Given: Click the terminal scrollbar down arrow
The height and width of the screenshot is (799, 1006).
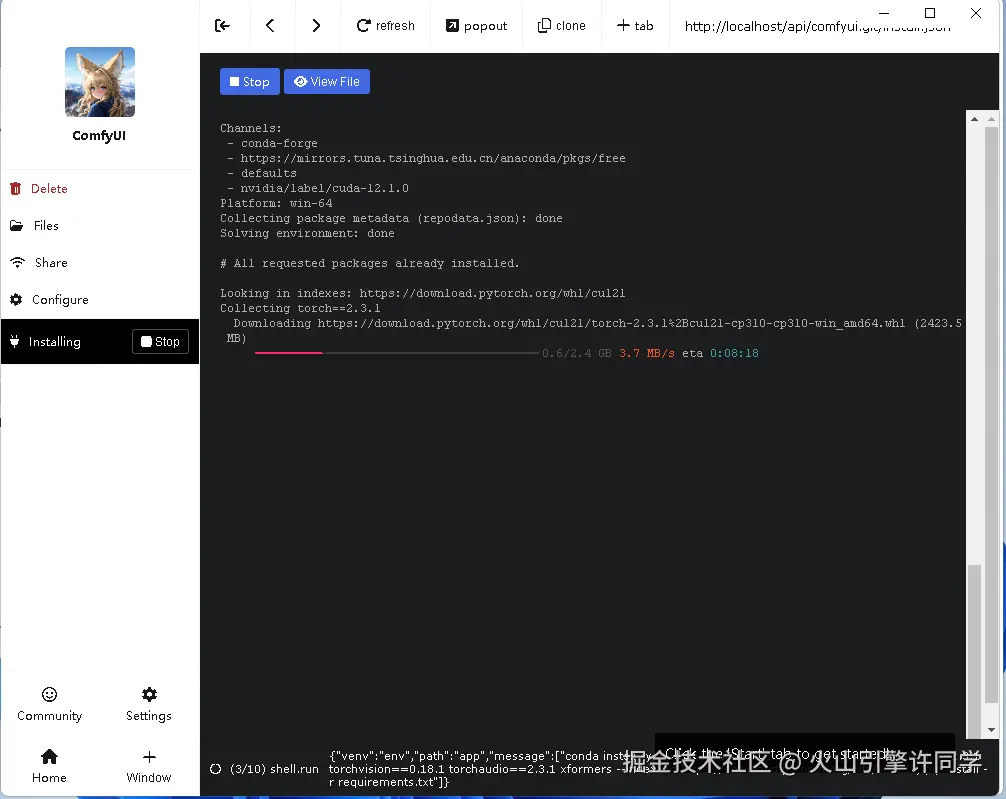Looking at the screenshot, I should pos(991,730).
